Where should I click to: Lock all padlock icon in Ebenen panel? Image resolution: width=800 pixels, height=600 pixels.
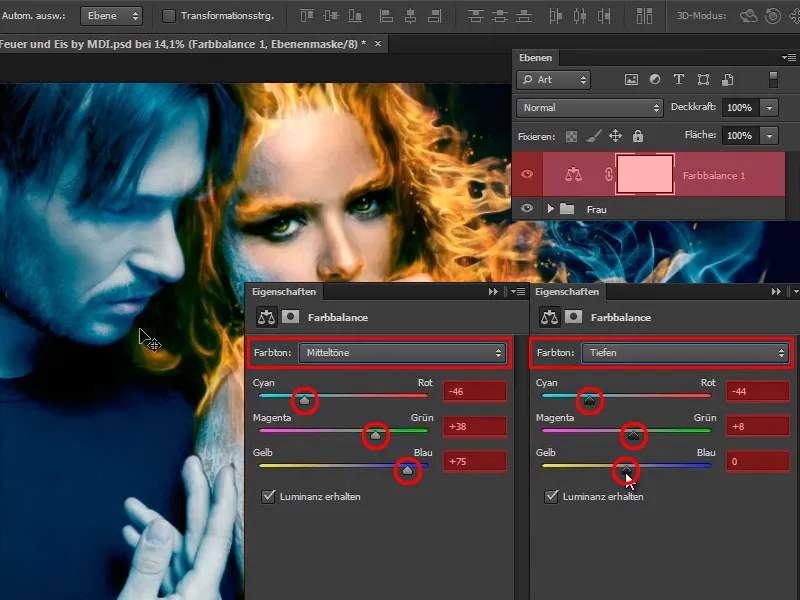(638, 136)
